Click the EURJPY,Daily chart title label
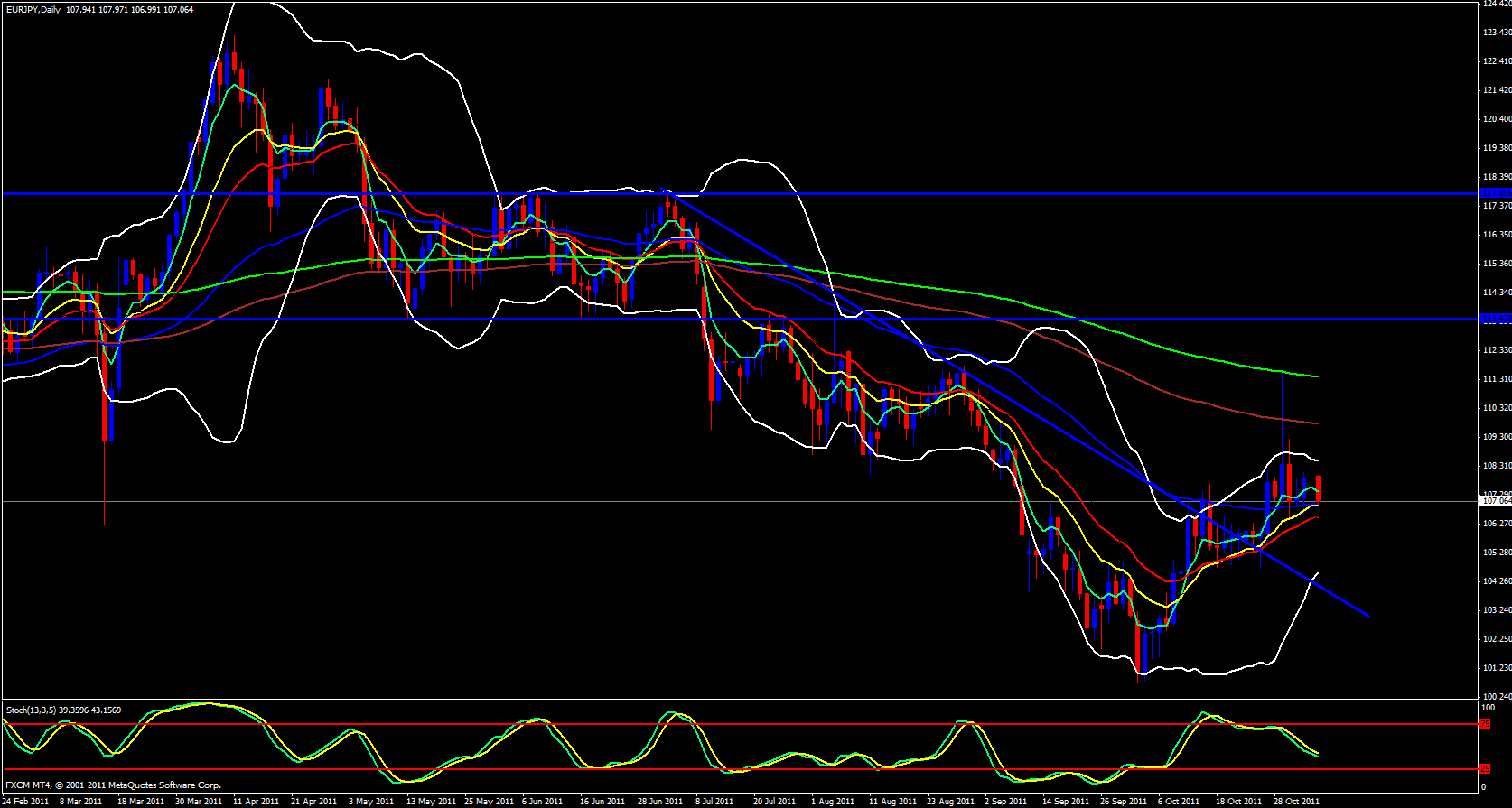Image resolution: width=1512 pixels, height=808 pixels. [33, 10]
